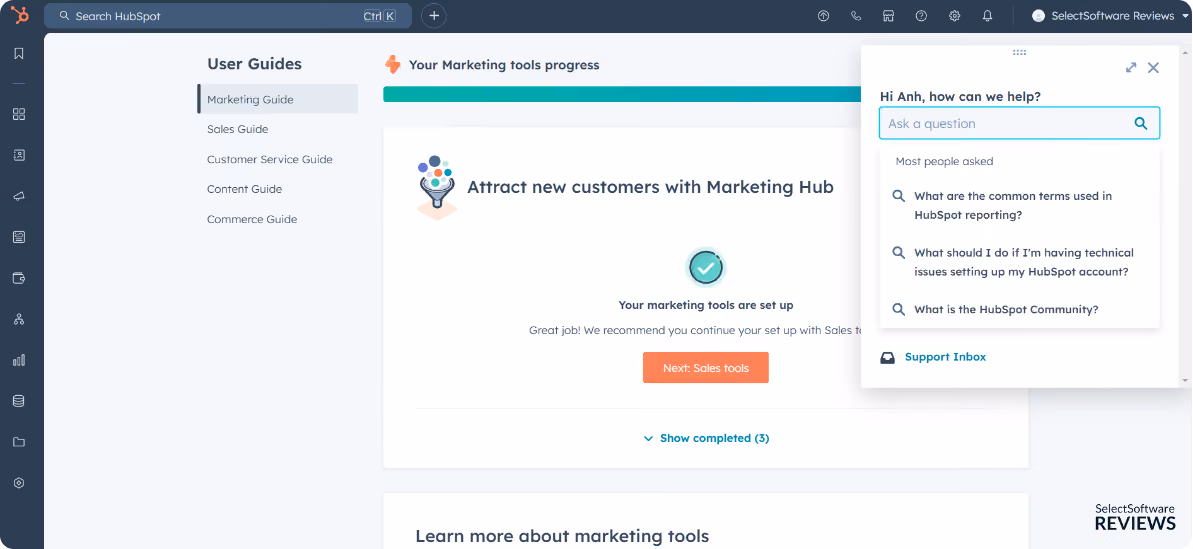Open the Library folder icon in sidebar
The width and height of the screenshot is (1193, 549).
click(x=19, y=442)
